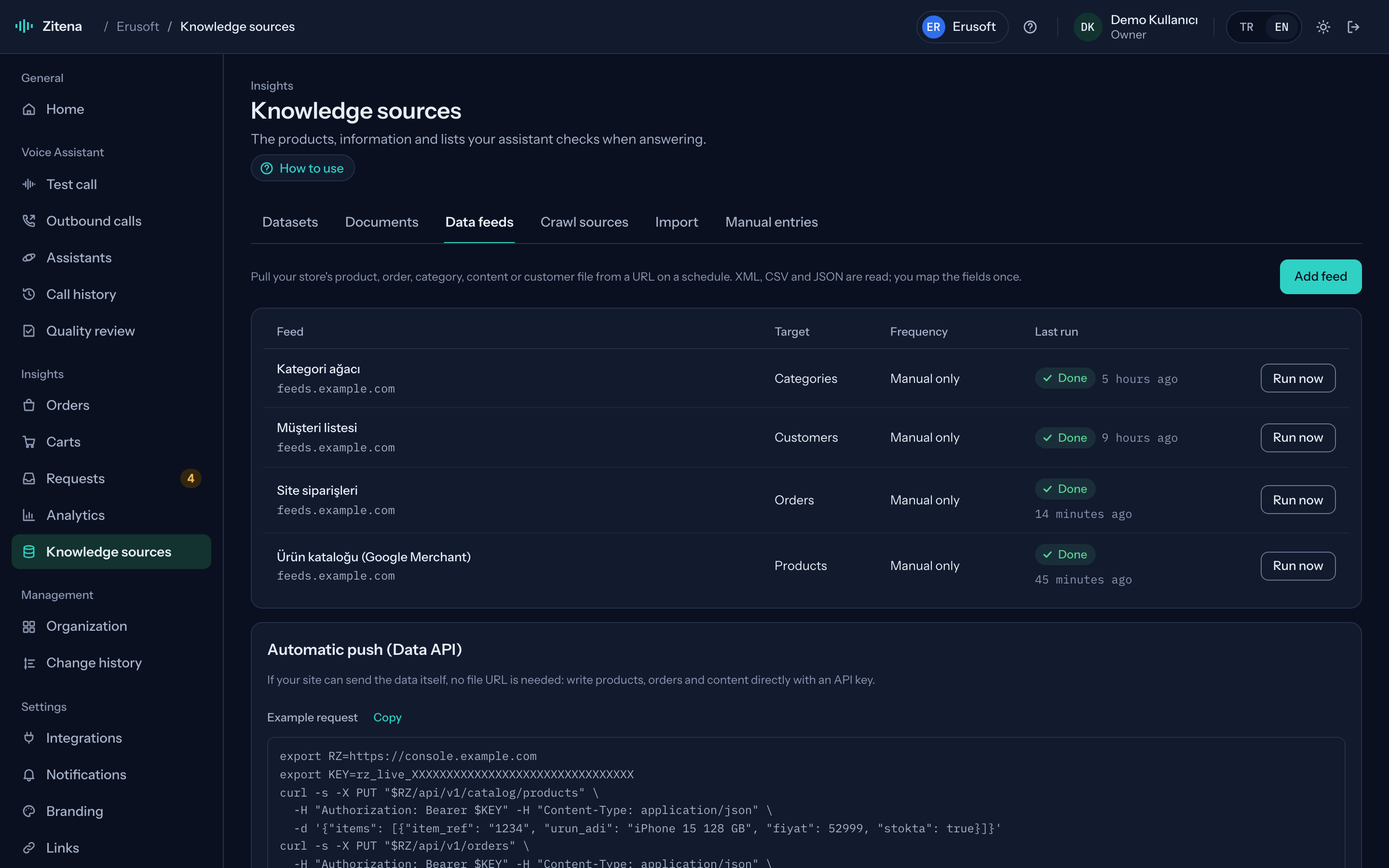Run the Kategori ağacı feed now

click(x=1298, y=379)
